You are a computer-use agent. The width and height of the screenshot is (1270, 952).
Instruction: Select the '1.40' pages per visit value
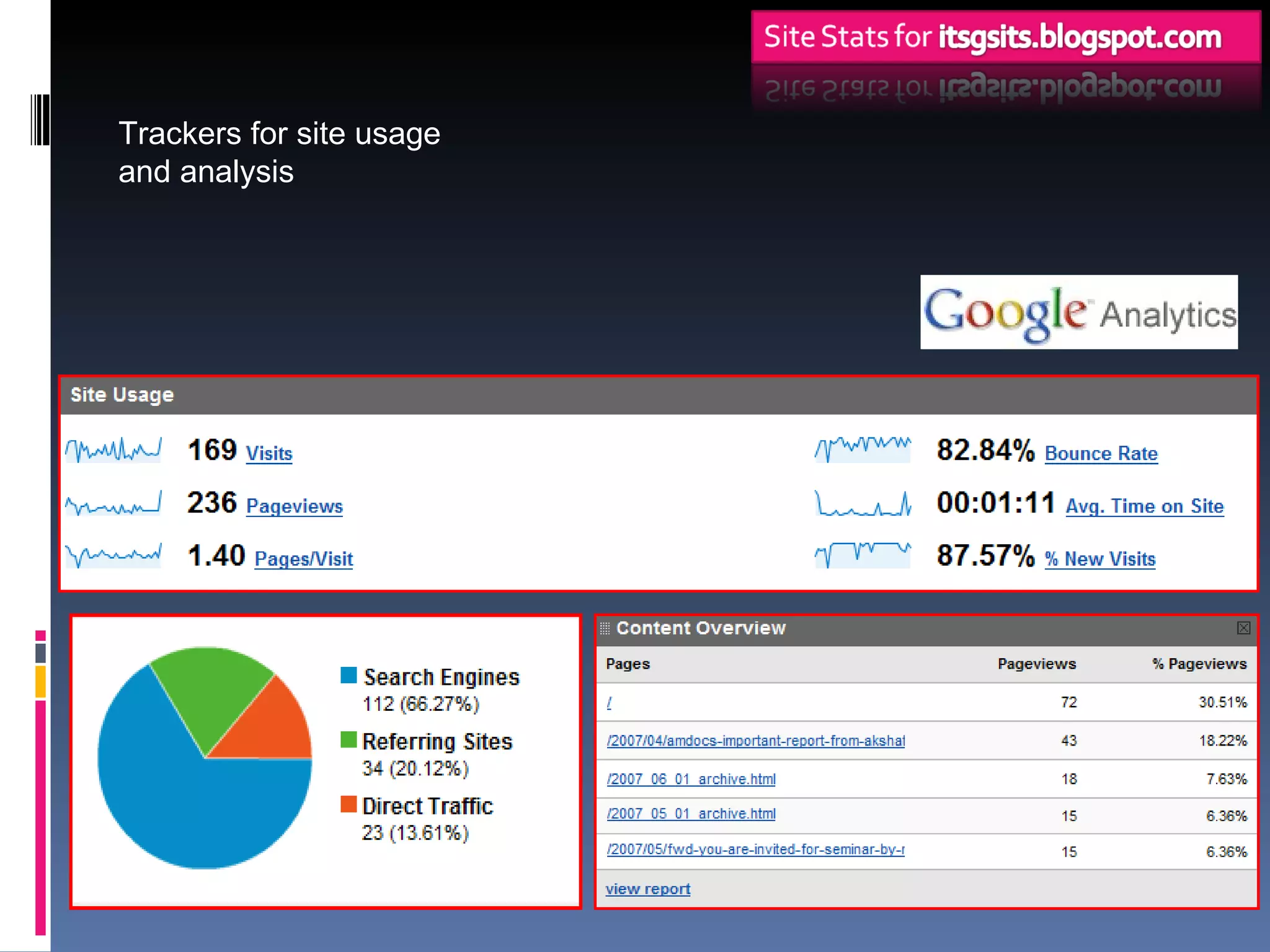coord(216,555)
